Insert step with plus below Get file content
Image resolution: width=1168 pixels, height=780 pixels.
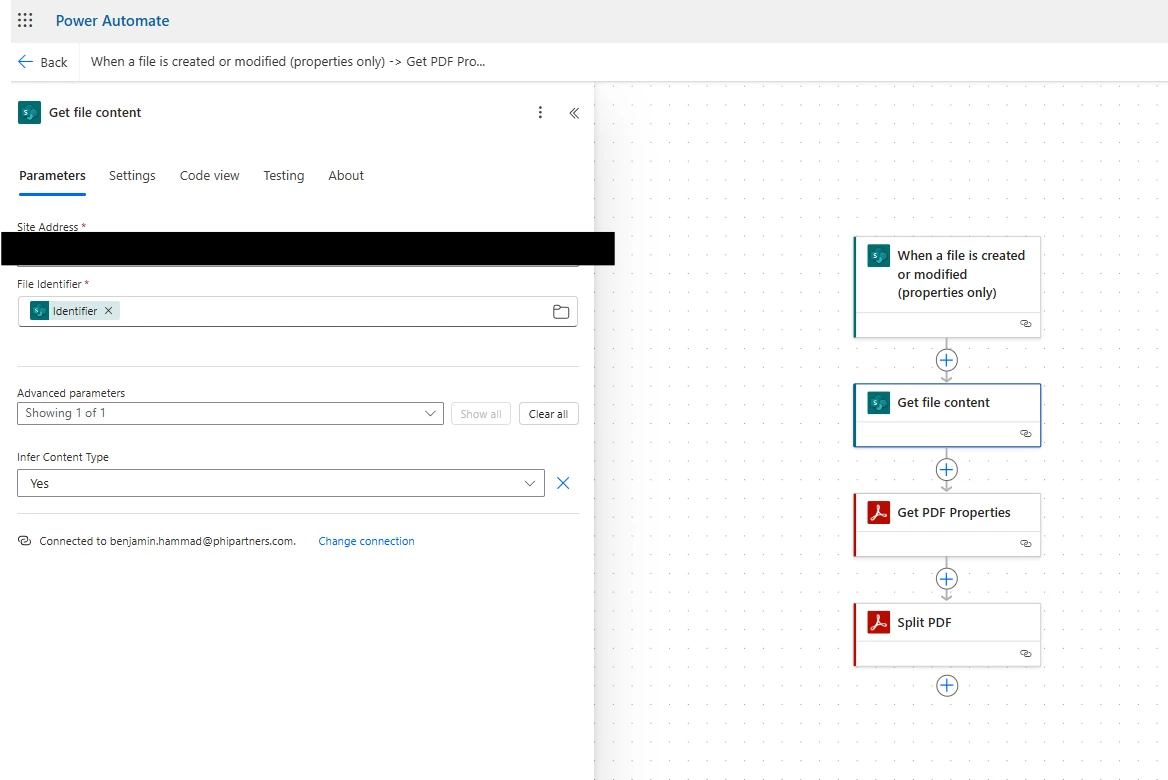click(947, 470)
